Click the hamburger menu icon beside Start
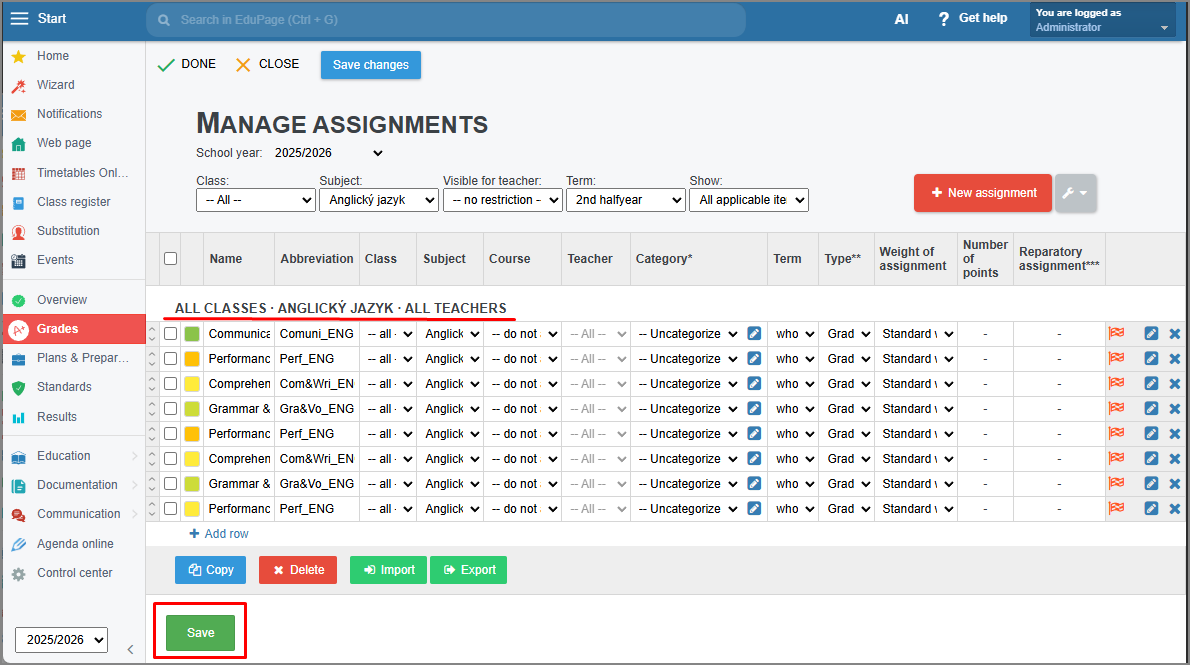The width and height of the screenshot is (1190, 665). pyautogui.click(x=20, y=19)
